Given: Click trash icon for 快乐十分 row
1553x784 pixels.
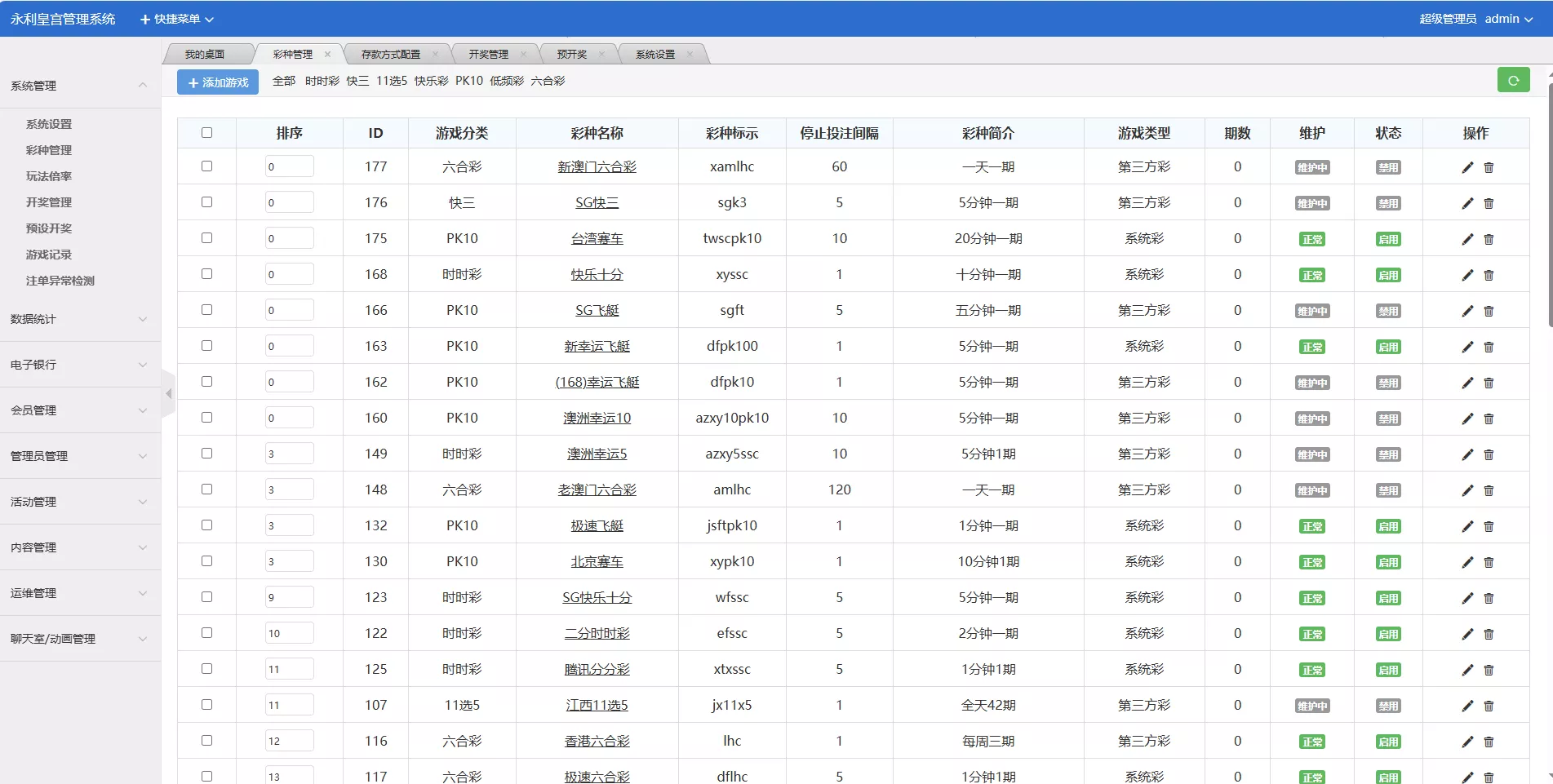Looking at the screenshot, I should (1489, 275).
